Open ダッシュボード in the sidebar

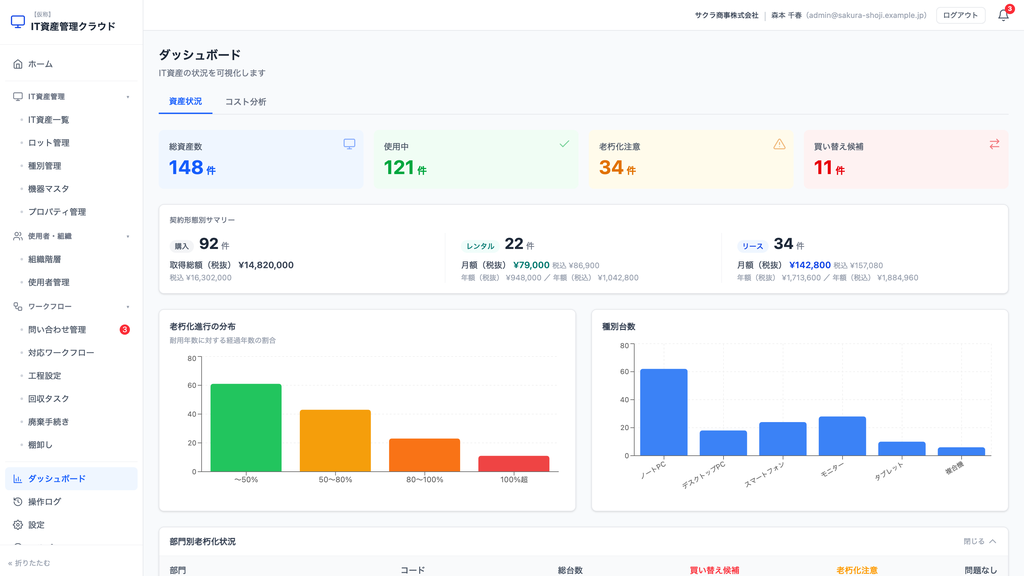(x=71, y=479)
